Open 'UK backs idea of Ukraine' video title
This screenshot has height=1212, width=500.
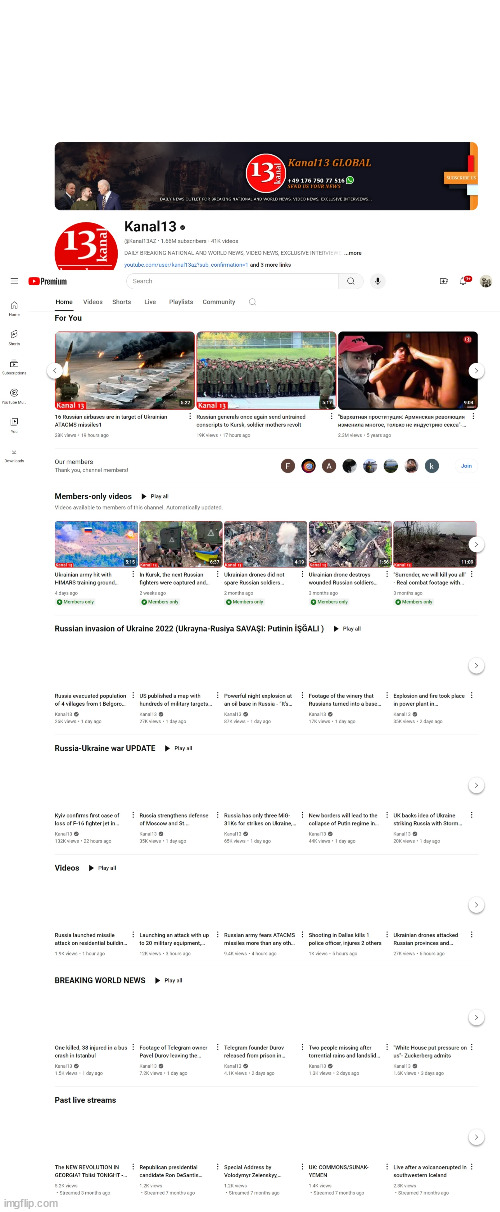pyautogui.click(x=430, y=820)
